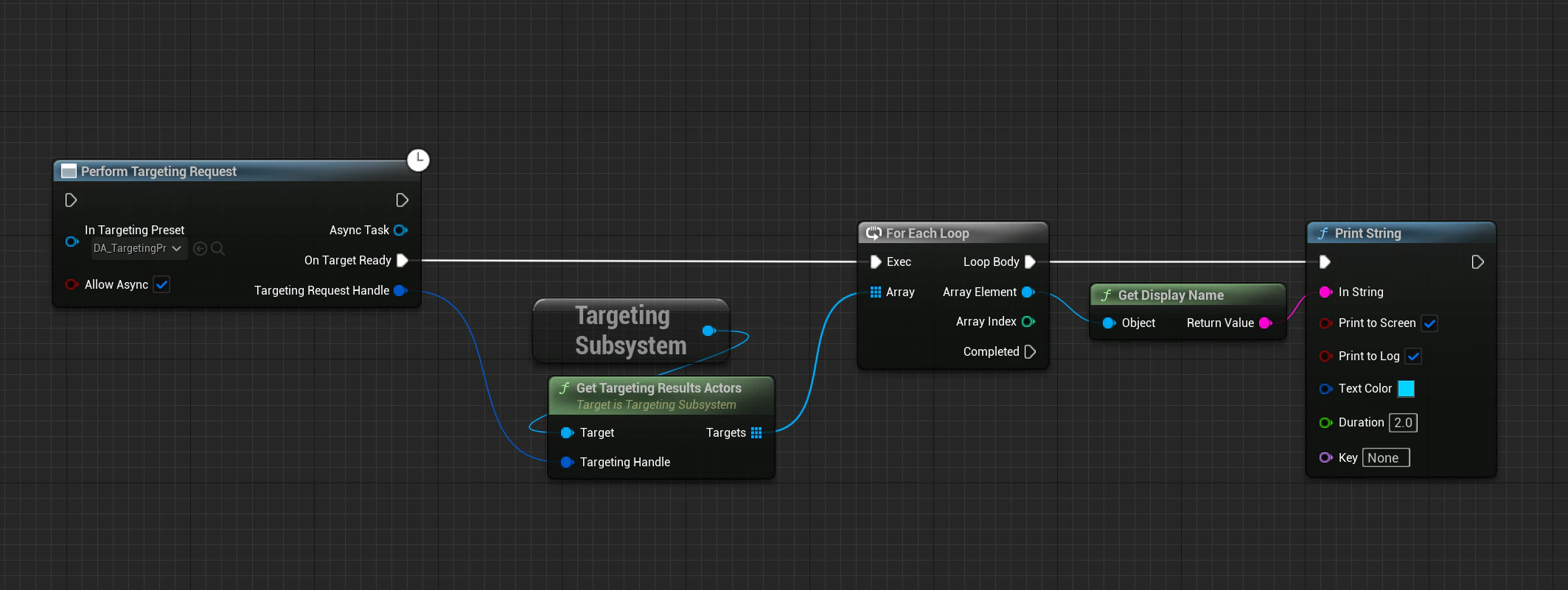
Task: Click the Allow Async input pin
Action: point(72,284)
